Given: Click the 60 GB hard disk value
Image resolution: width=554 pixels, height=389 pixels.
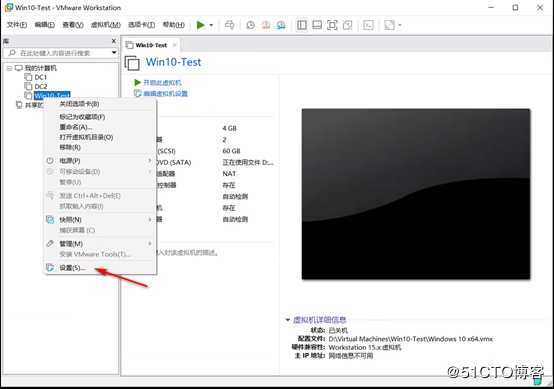Looking at the screenshot, I should (x=231, y=151).
